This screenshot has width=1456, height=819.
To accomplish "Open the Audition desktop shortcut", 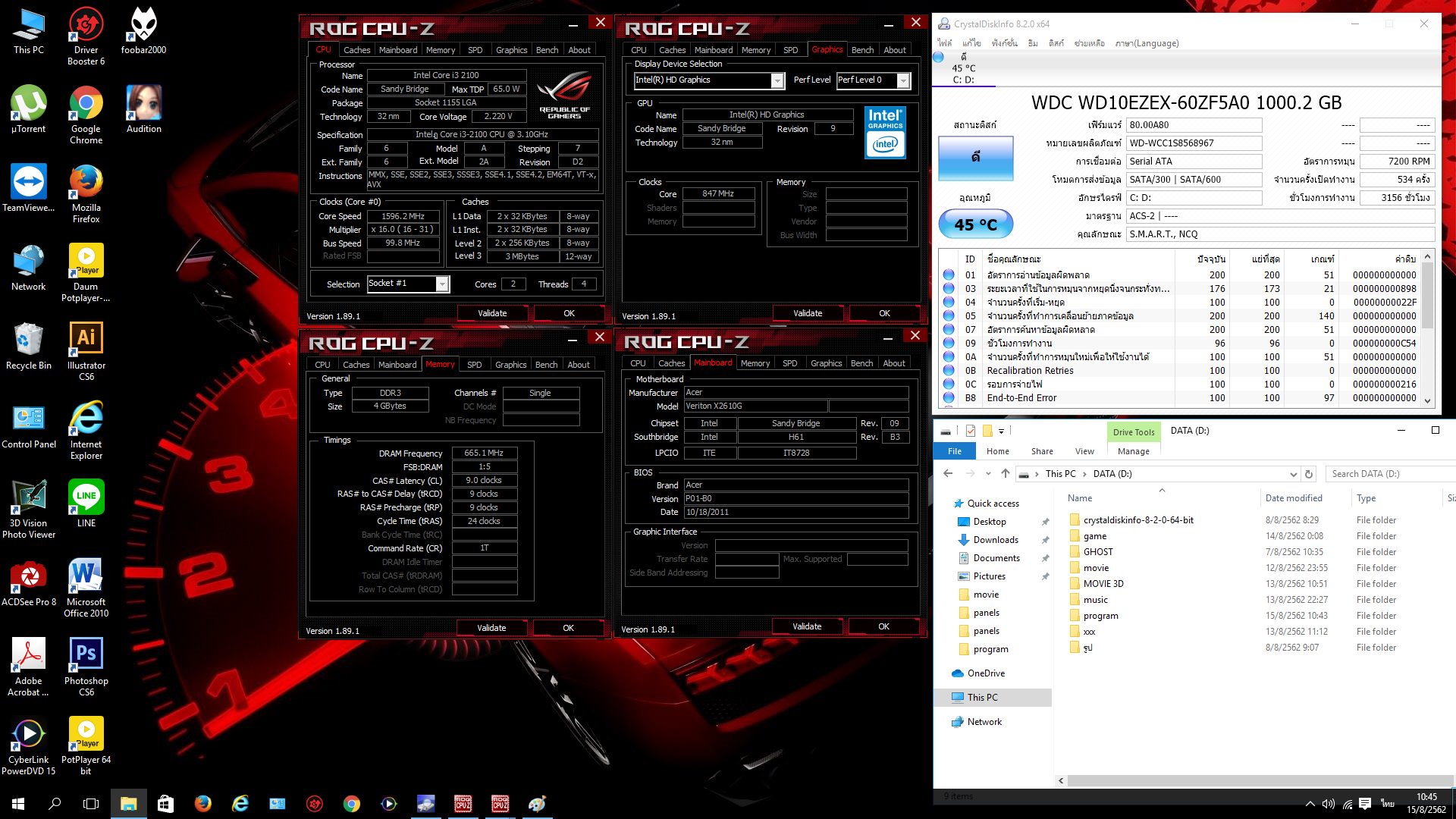I will [x=143, y=110].
